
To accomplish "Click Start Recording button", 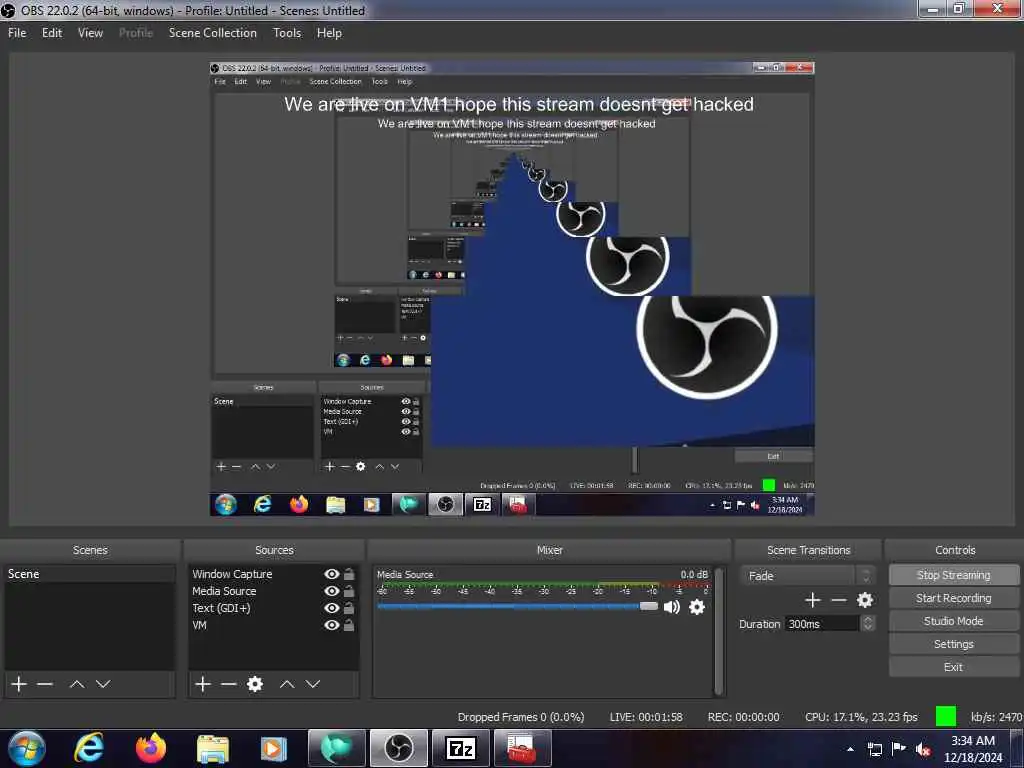I will tap(953, 598).
